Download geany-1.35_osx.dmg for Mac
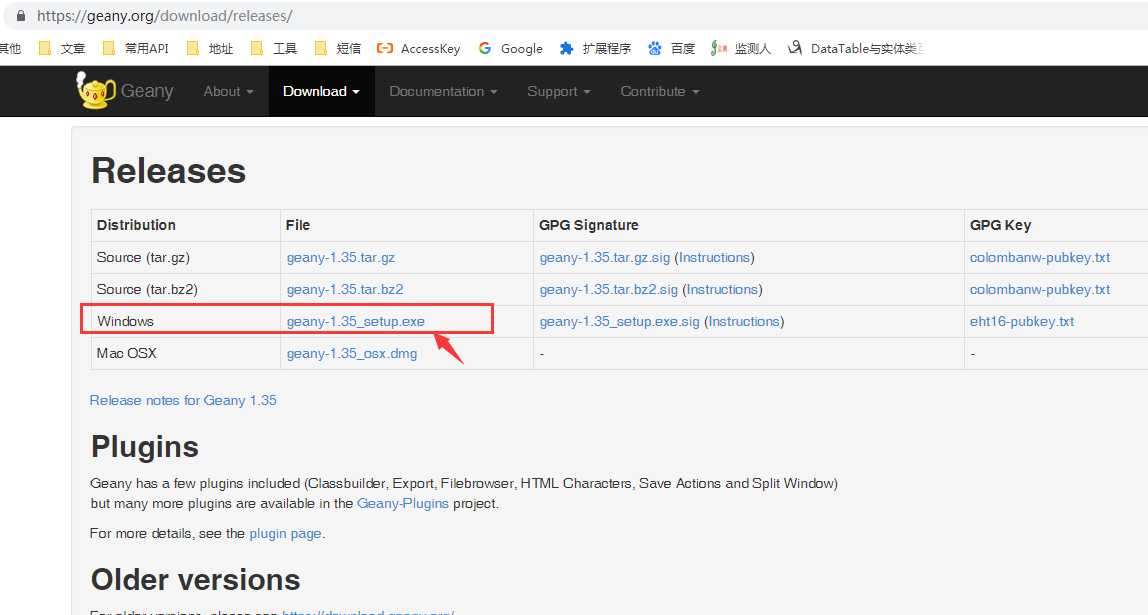The width and height of the screenshot is (1148, 615). (351, 354)
